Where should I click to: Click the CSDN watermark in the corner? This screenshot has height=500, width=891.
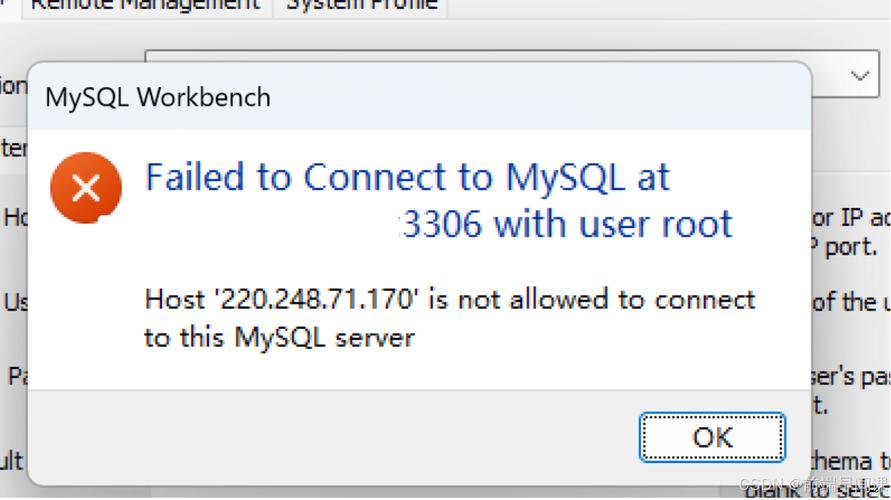tap(812, 485)
